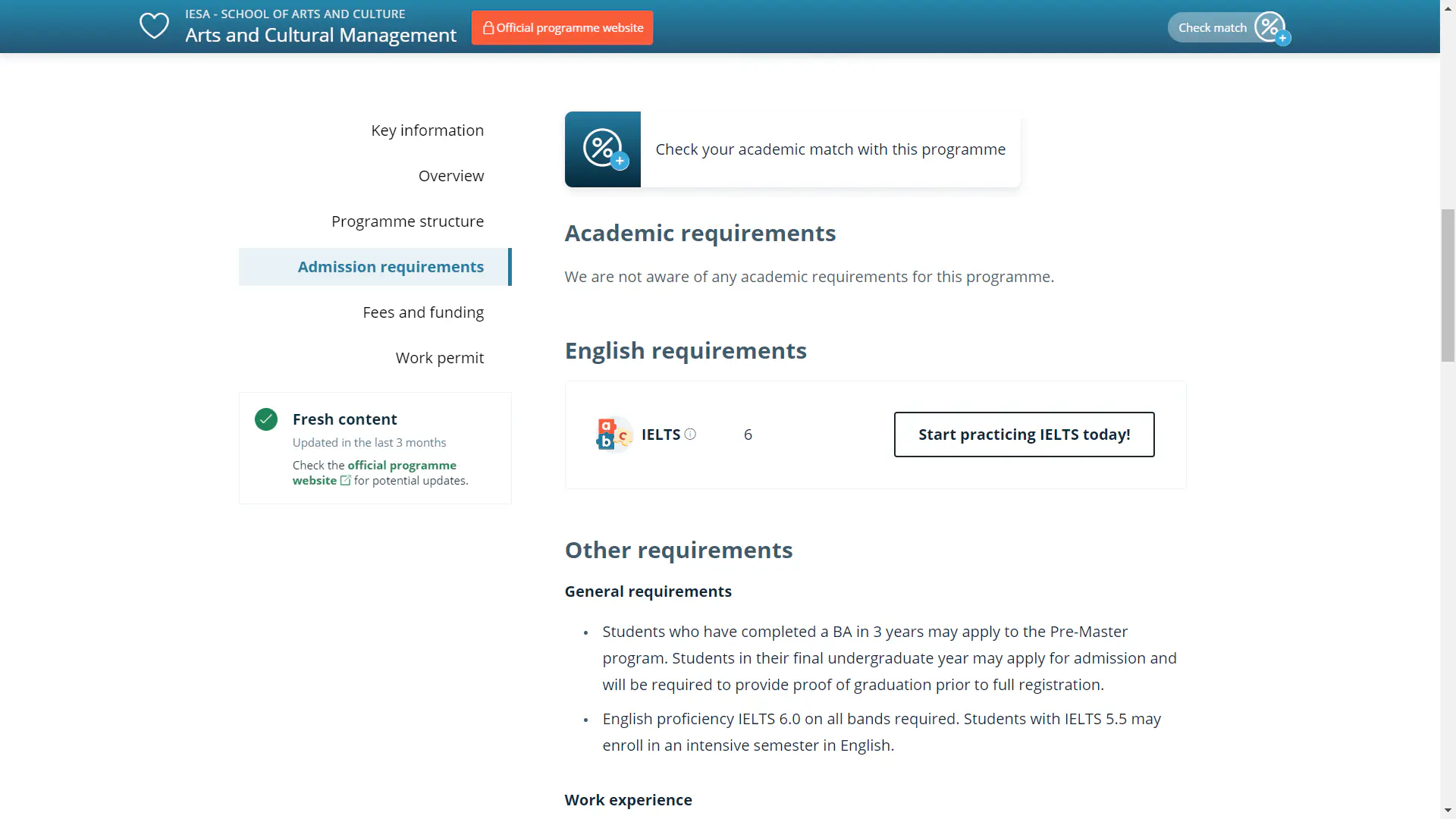Image resolution: width=1456 pixels, height=819 pixels.
Task: Click the info icon next to IELTS
Action: point(691,434)
